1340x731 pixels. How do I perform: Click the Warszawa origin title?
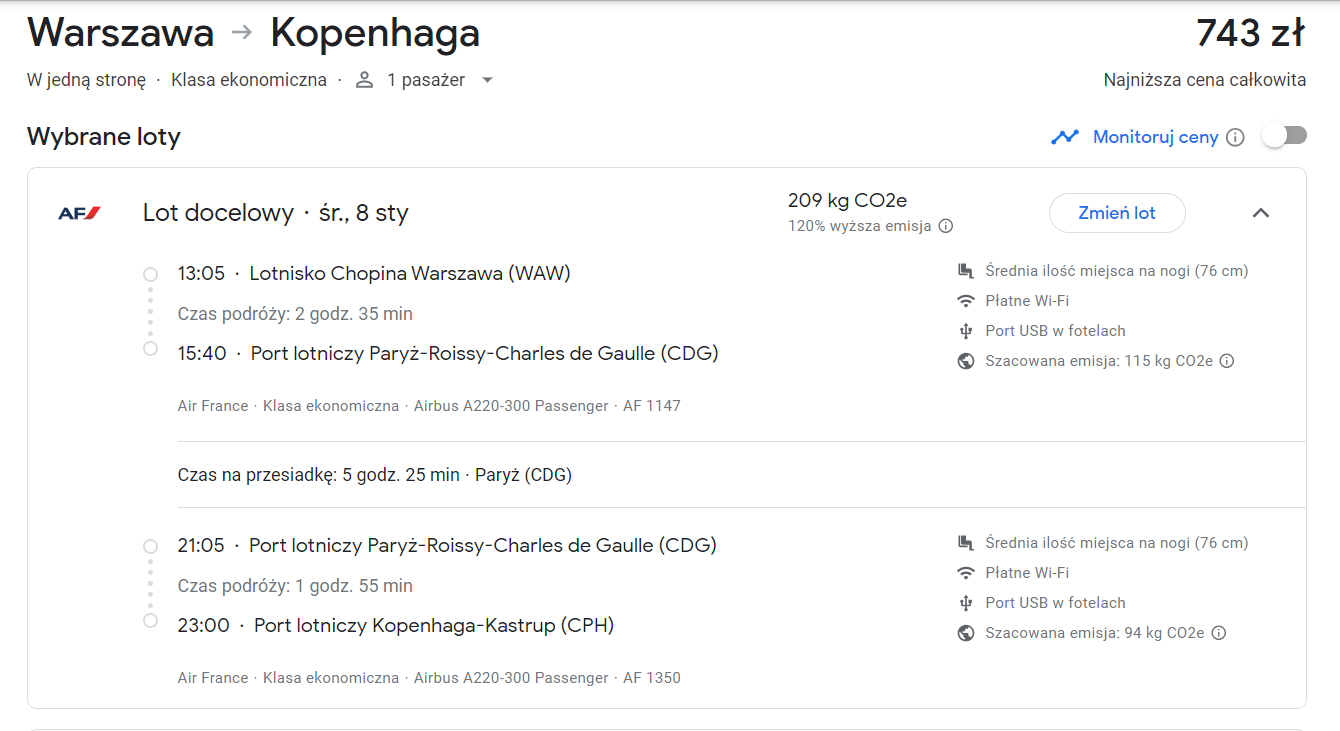pyautogui.click(x=121, y=33)
